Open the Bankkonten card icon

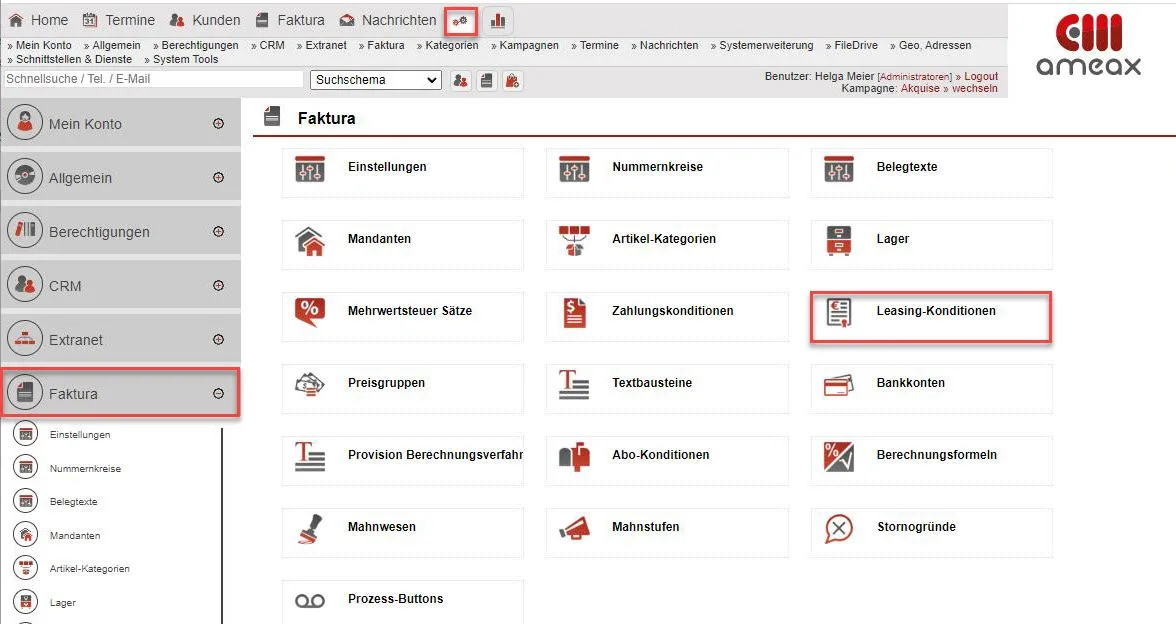(x=839, y=384)
